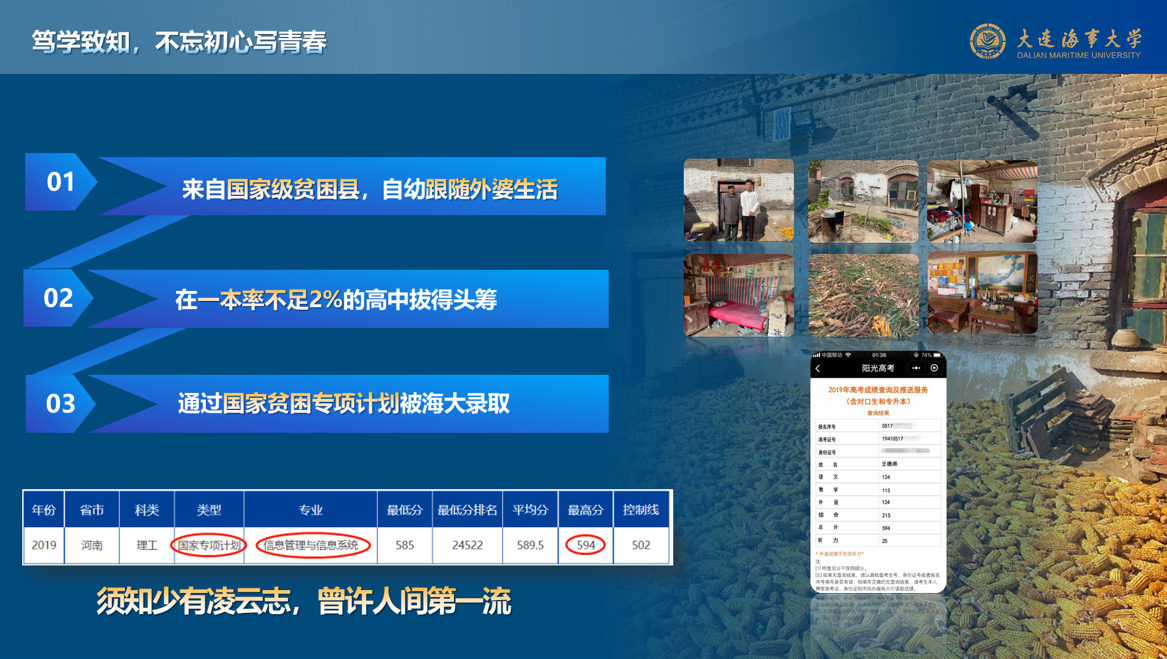1167x659 pixels.
Task: Select the circled 594 highest score cell
Action: 585,545
